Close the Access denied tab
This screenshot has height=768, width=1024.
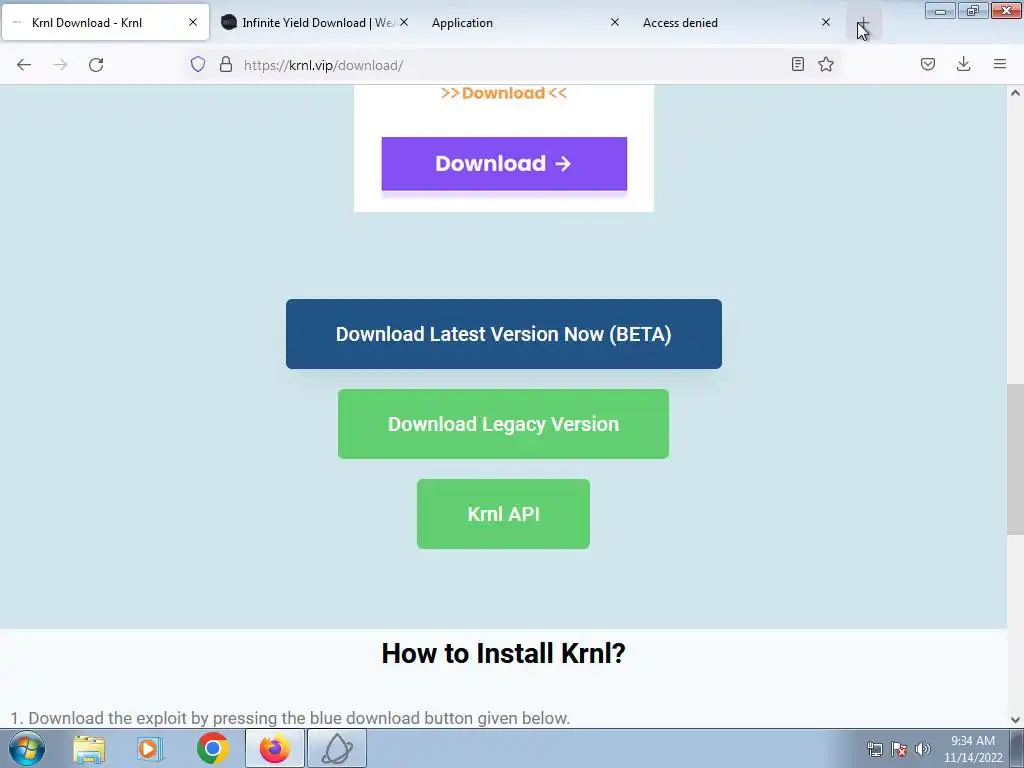[x=826, y=22]
